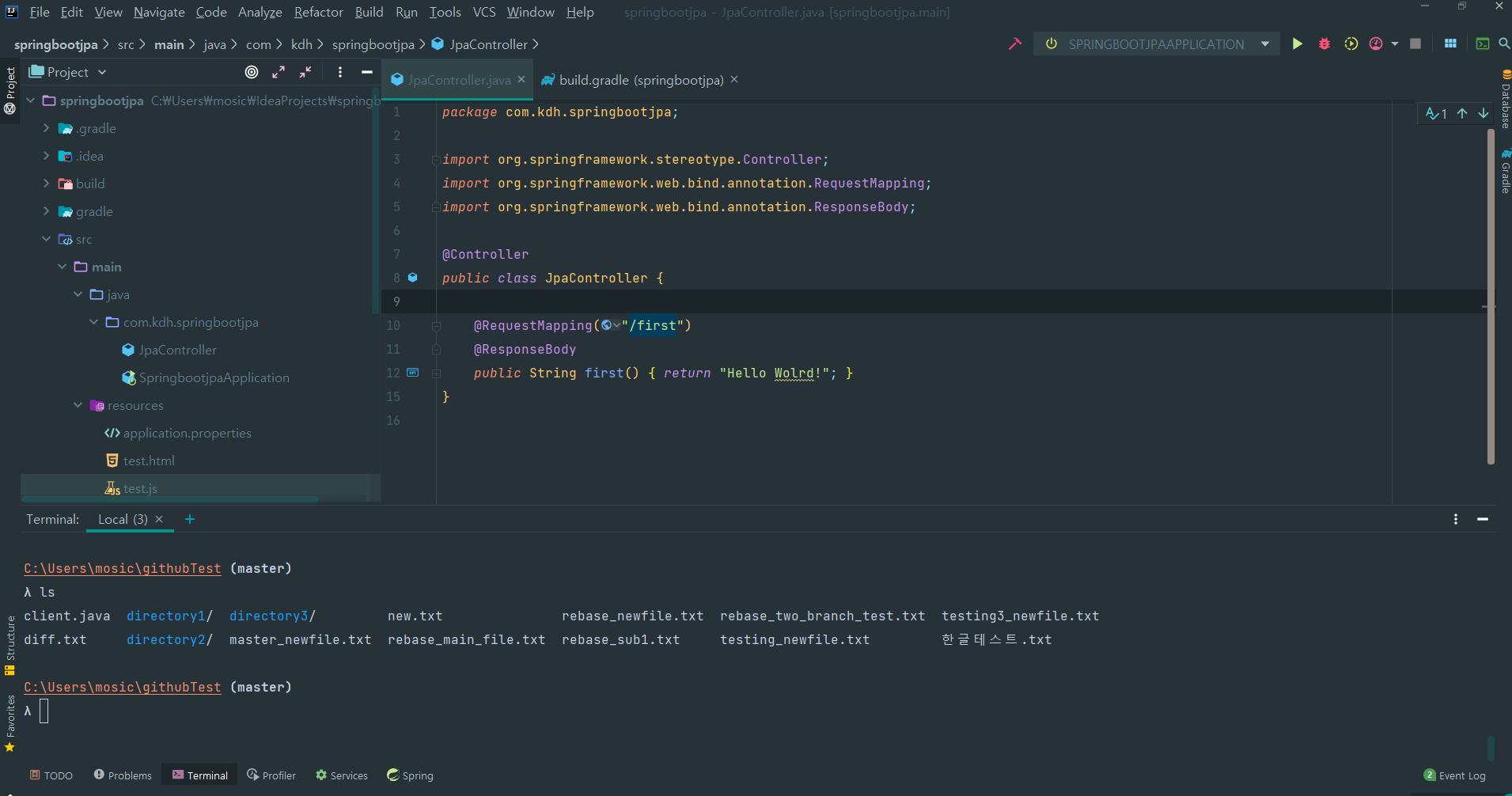Open the Refactor menu
1512x796 pixels.
pyautogui.click(x=319, y=12)
